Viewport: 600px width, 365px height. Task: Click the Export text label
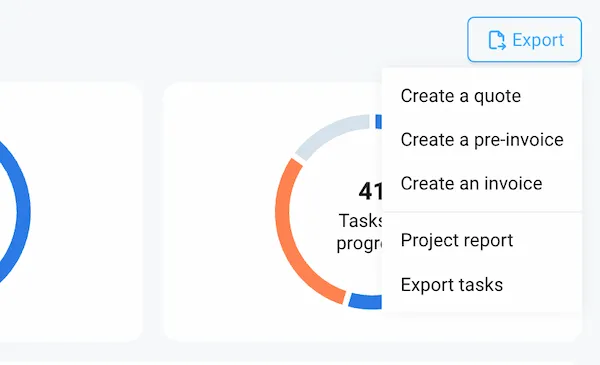click(x=538, y=40)
